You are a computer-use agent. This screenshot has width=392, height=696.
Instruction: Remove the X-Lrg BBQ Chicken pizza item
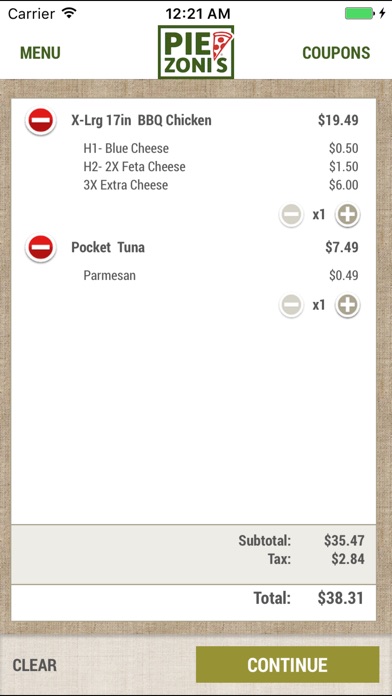41,120
